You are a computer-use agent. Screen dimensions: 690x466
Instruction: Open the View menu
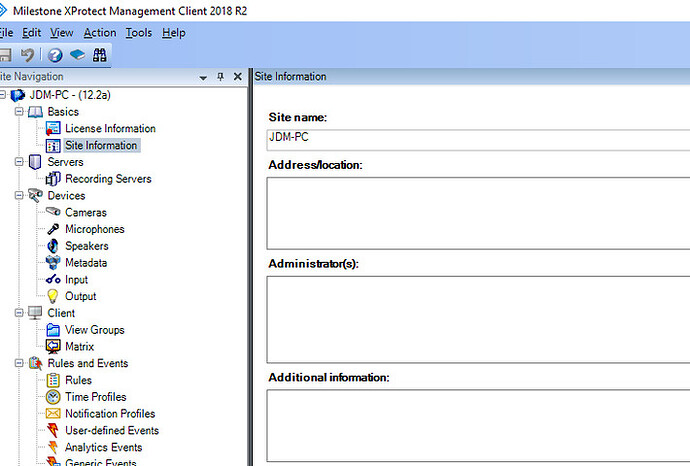point(62,33)
